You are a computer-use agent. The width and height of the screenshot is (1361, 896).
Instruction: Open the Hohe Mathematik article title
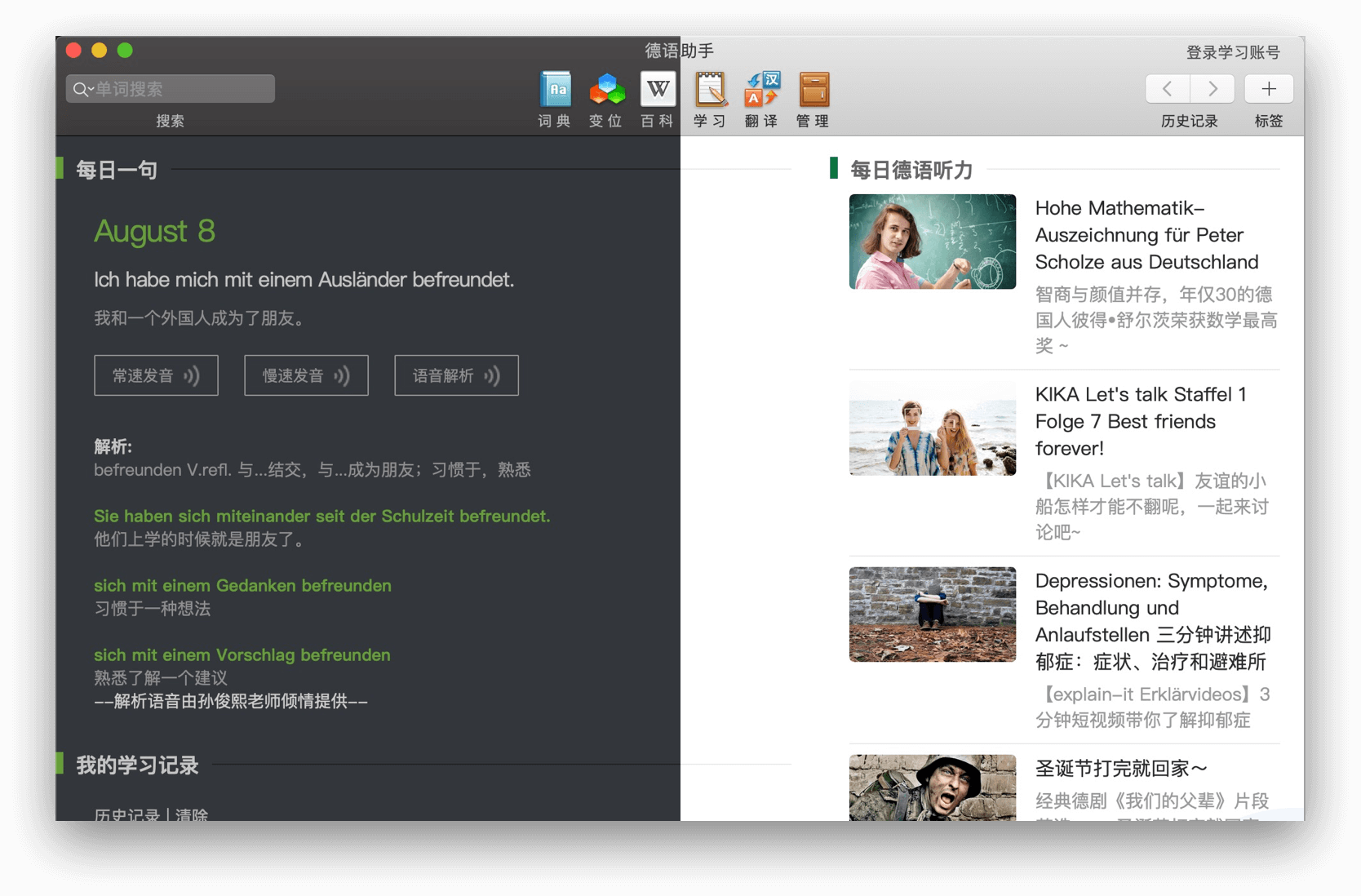tap(1146, 235)
